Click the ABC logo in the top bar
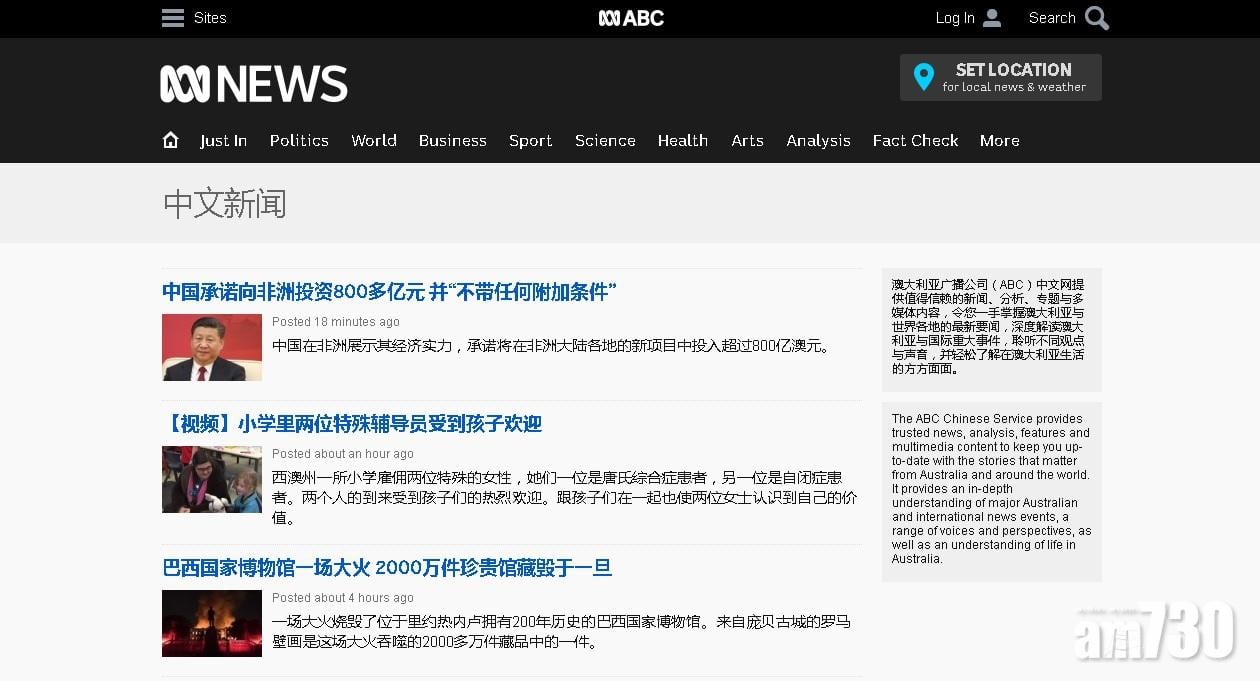 (630, 17)
